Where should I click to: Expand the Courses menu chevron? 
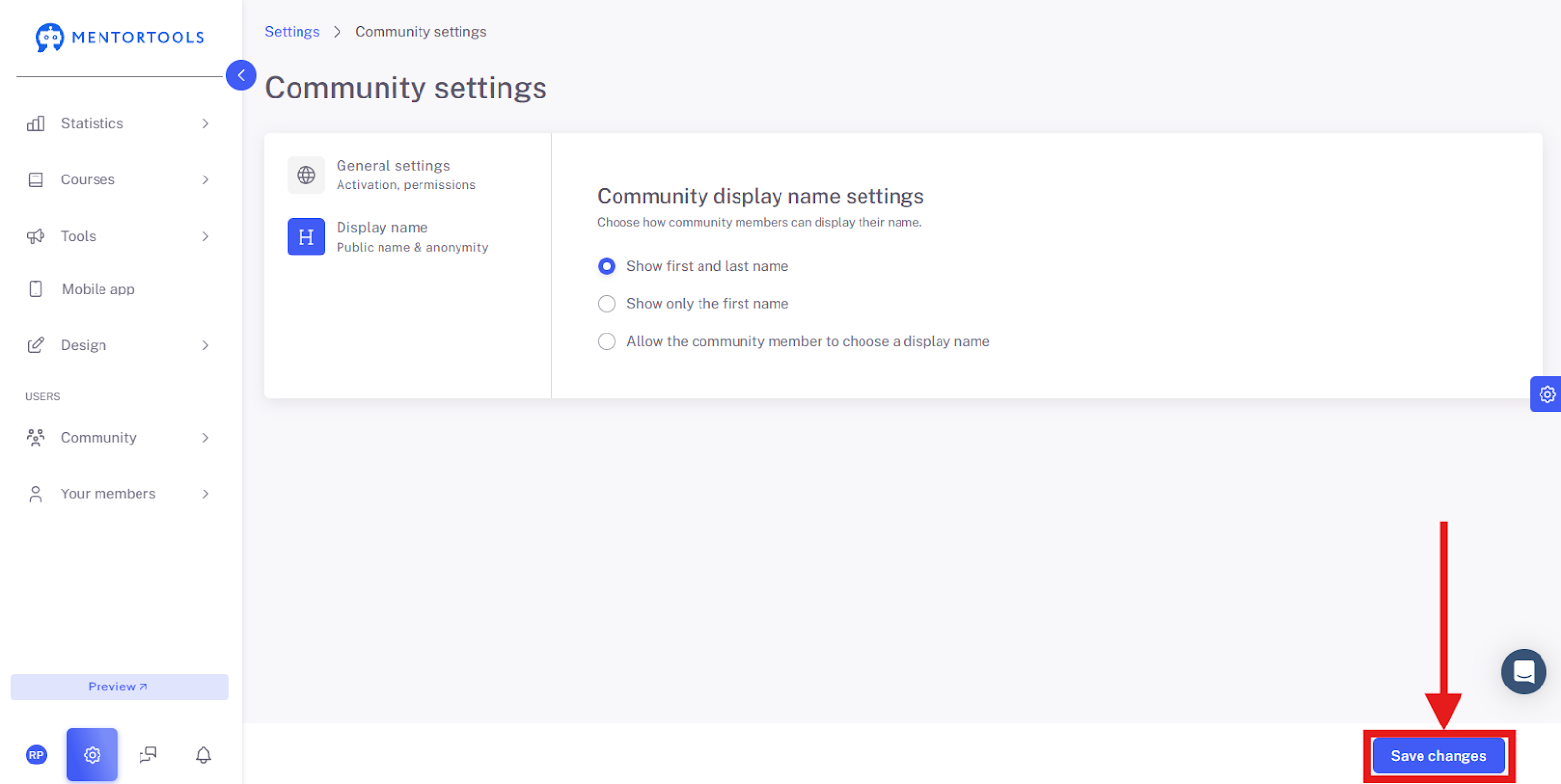205,179
